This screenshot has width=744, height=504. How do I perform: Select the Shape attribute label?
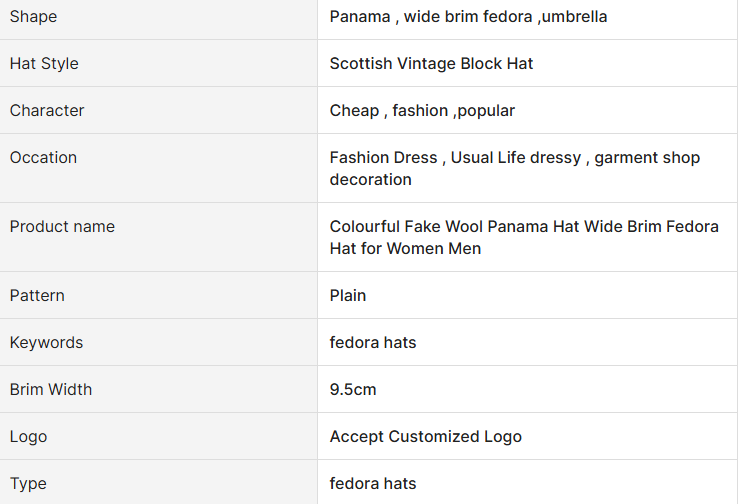[x=33, y=17]
